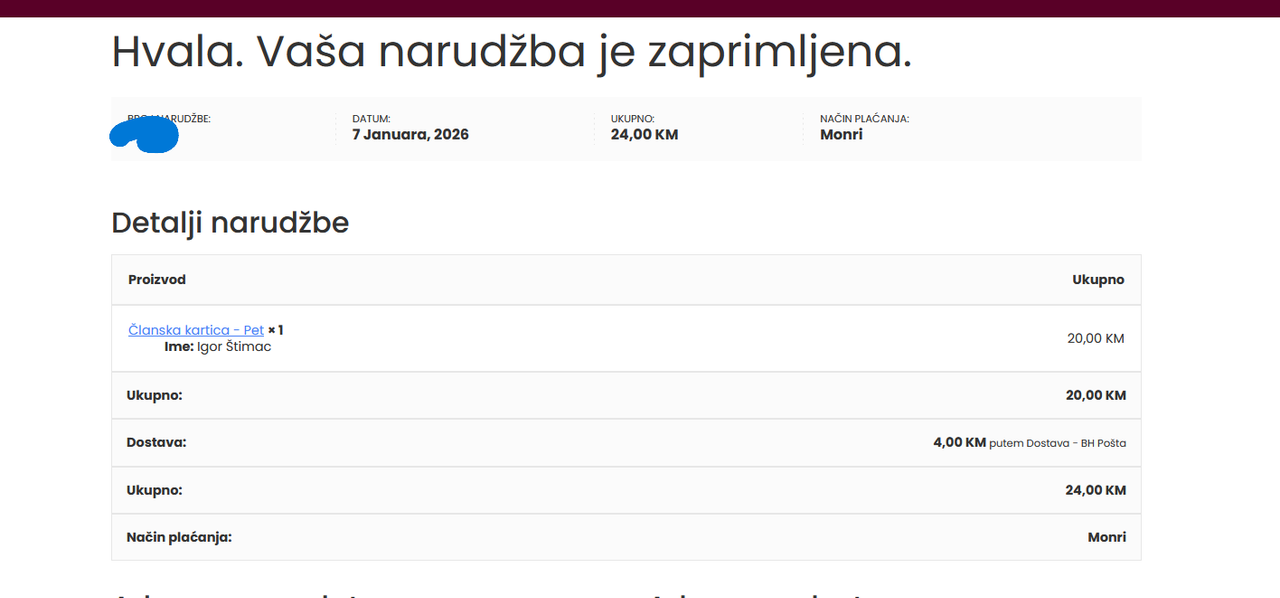
Task: Click the '4,00 KM' shipping cost
Action: (960, 442)
